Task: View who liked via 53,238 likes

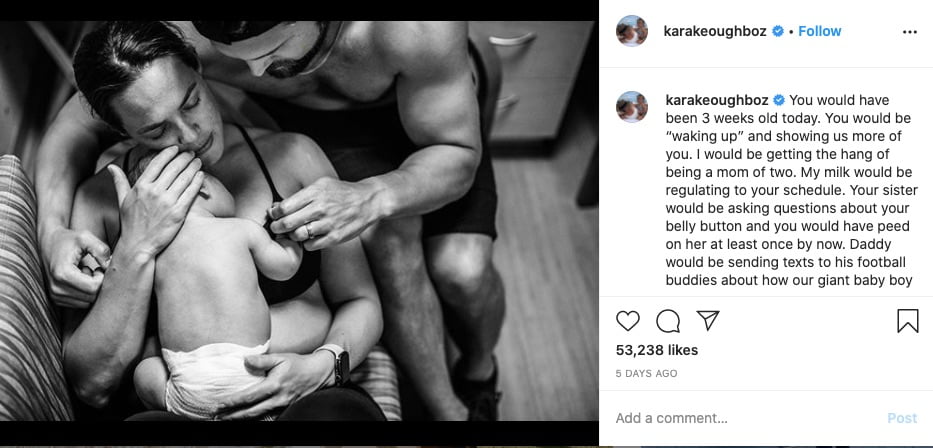Action: (x=657, y=350)
